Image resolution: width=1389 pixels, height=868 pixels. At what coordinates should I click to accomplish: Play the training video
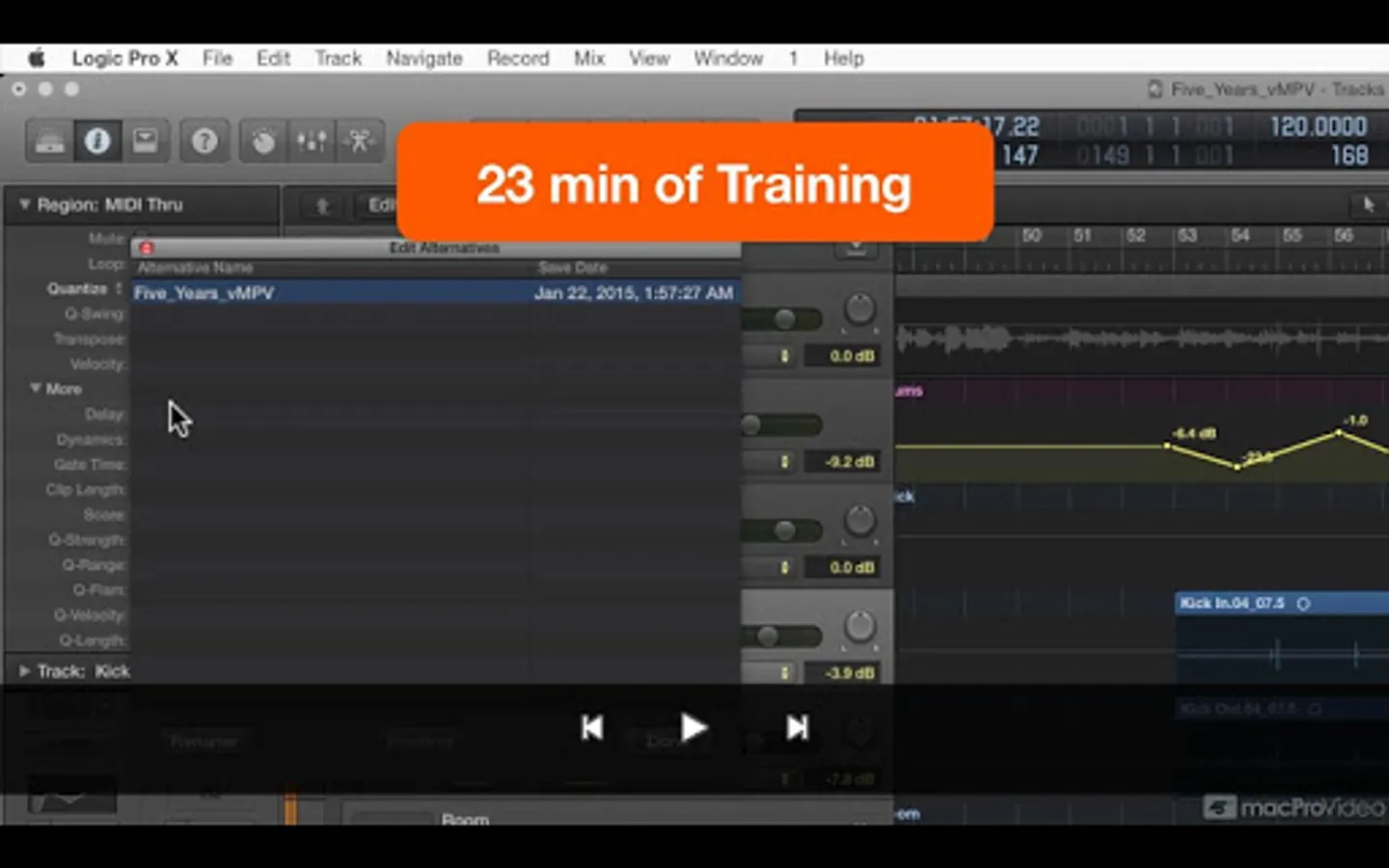point(694,727)
